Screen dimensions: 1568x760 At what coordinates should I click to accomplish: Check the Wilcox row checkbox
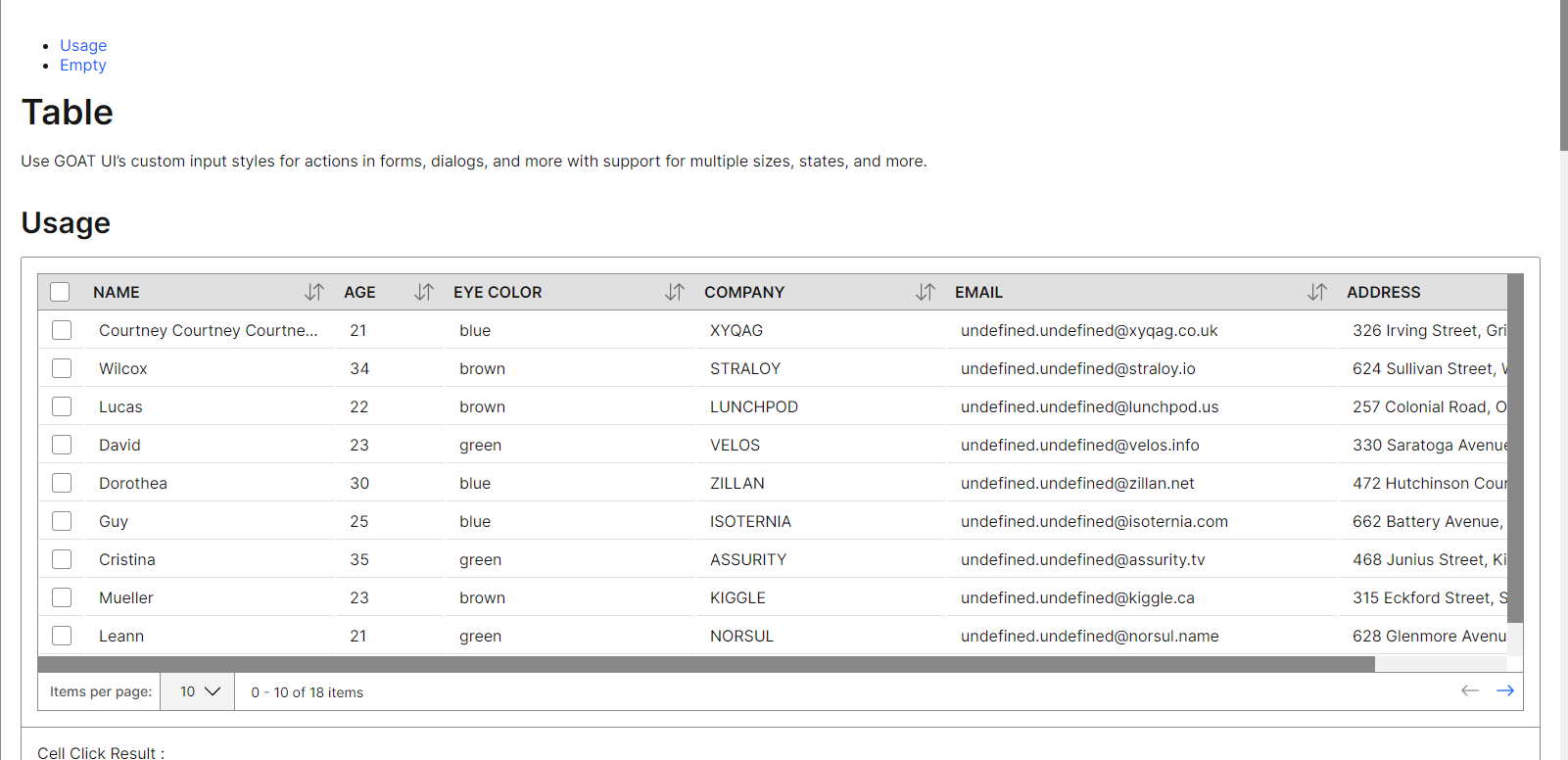pos(62,368)
